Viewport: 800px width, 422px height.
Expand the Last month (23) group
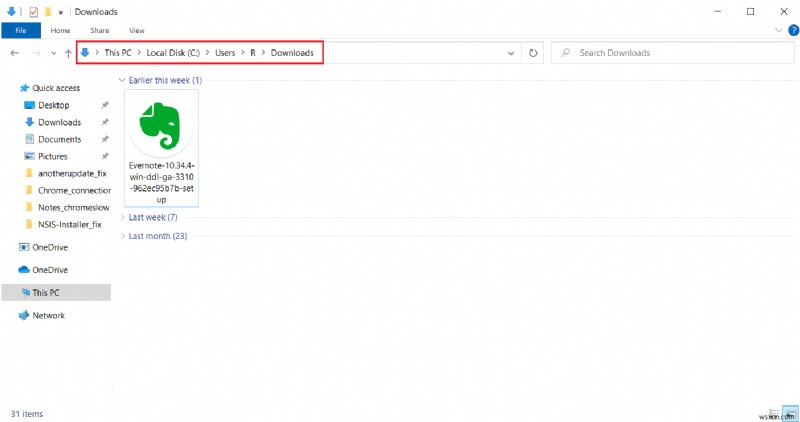click(122, 236)
